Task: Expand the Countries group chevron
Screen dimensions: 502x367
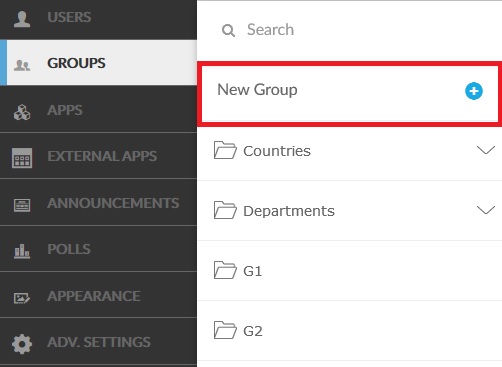Action: [486, 150]
